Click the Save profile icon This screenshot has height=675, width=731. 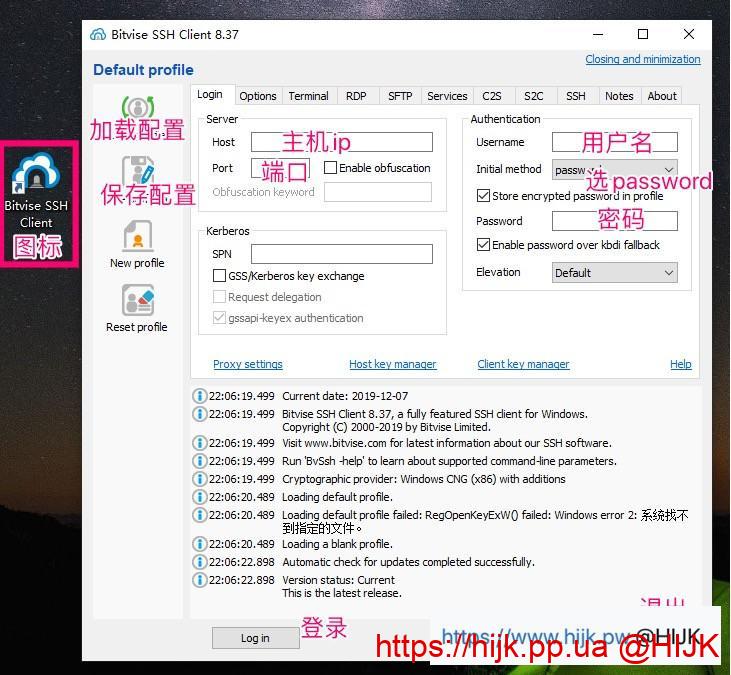[137, 171]
